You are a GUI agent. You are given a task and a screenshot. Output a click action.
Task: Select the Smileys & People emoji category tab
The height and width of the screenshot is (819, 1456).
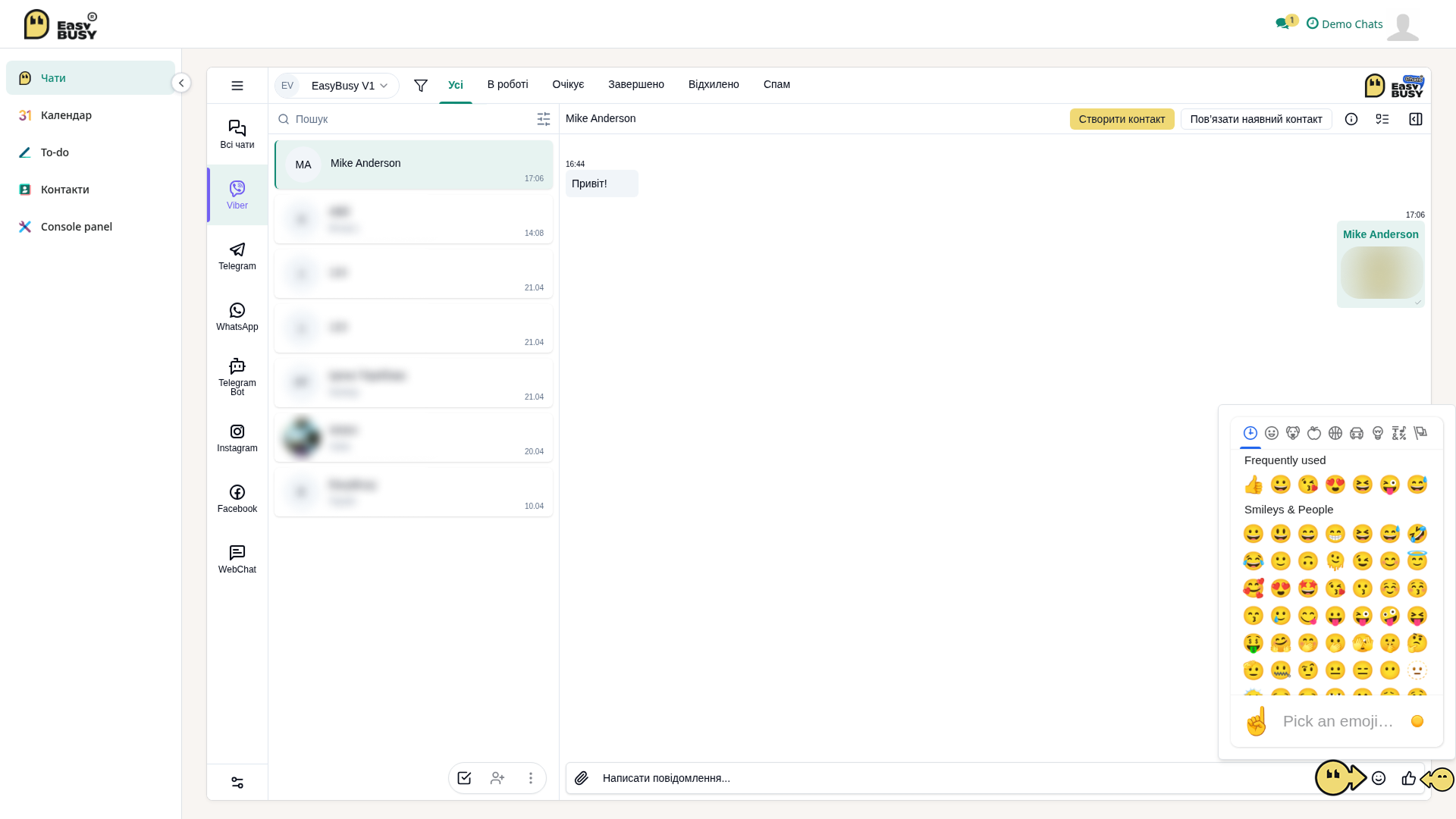click(x=1272, y=433)
